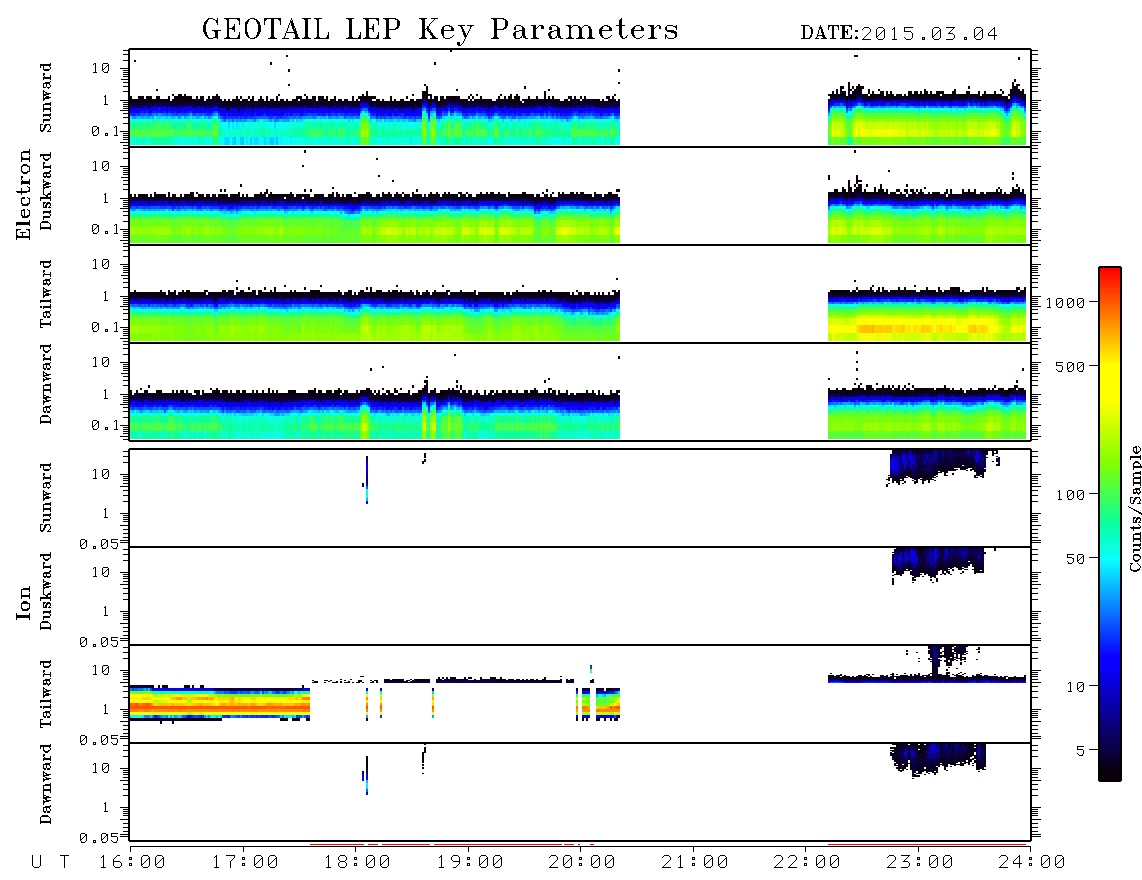
Task: Select the Ion Tailward axis label
Action: 46,694
